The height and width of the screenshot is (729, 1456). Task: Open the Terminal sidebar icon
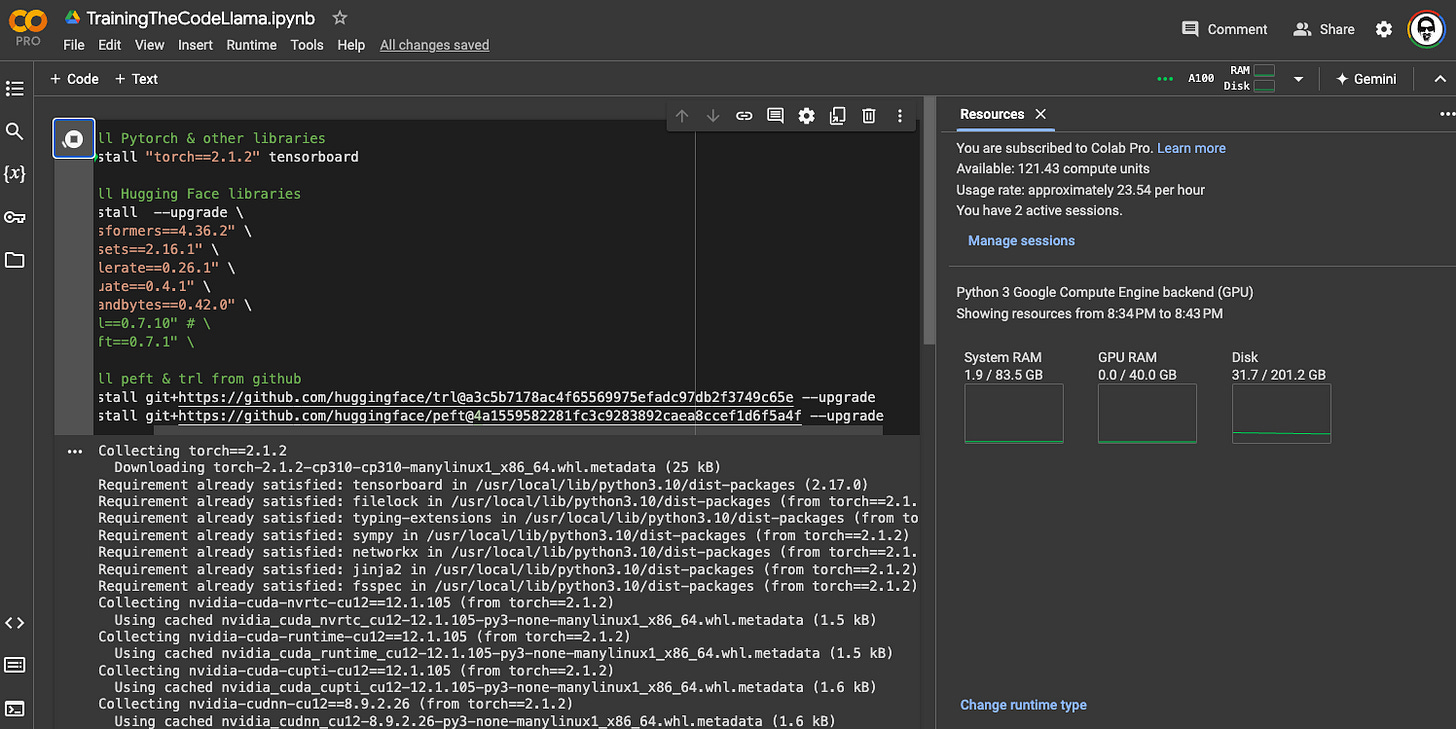pyautogui.click(x=14, y=708)
